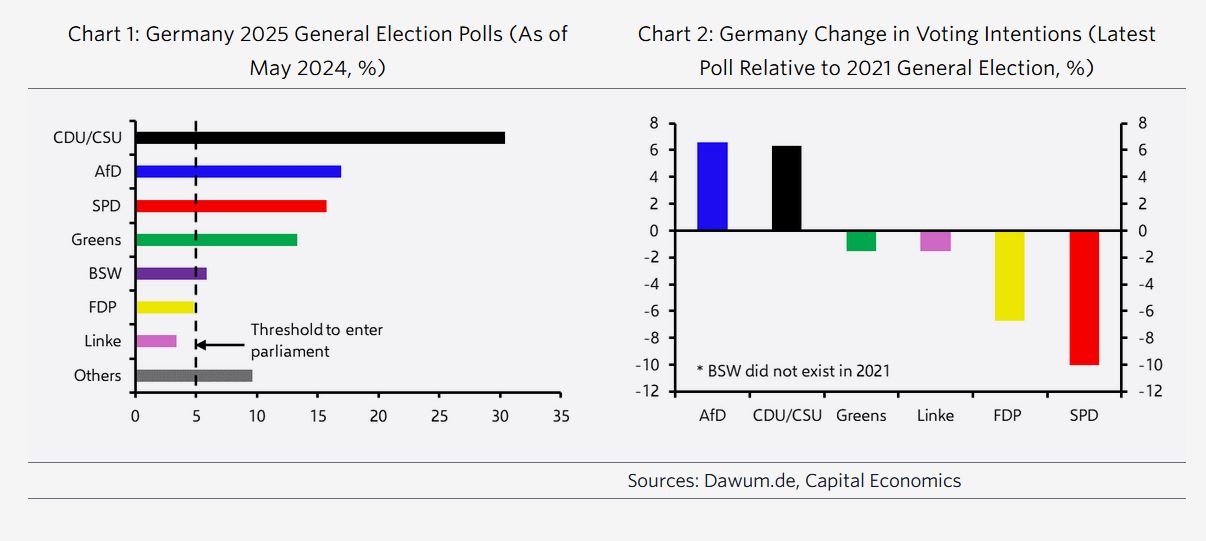Select the yellow FDP bar in Chart 1
Viewport: 1206px width, 541px height.
pyautogui.click(x=165, y=307)
